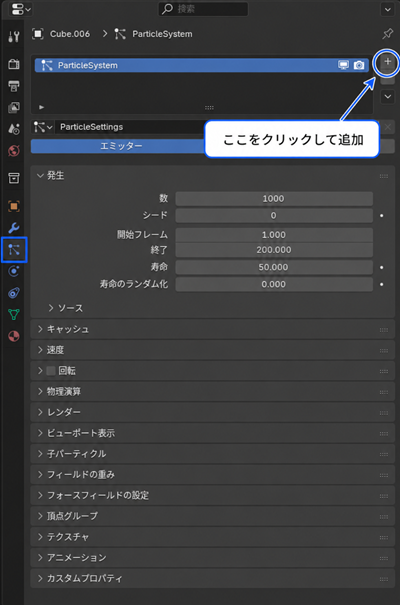This screenshot has width=400, height=605.
Task: Animate 寿命のランダム化 with its keyframe dot
Action: pos(381,284)
